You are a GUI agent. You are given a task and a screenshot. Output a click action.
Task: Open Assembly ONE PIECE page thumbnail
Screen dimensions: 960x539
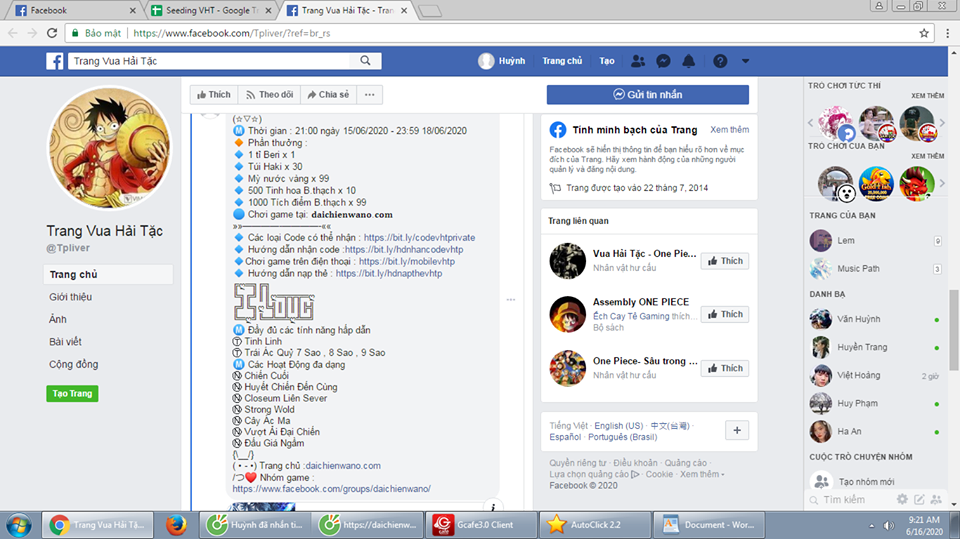[x=568, y=314]
